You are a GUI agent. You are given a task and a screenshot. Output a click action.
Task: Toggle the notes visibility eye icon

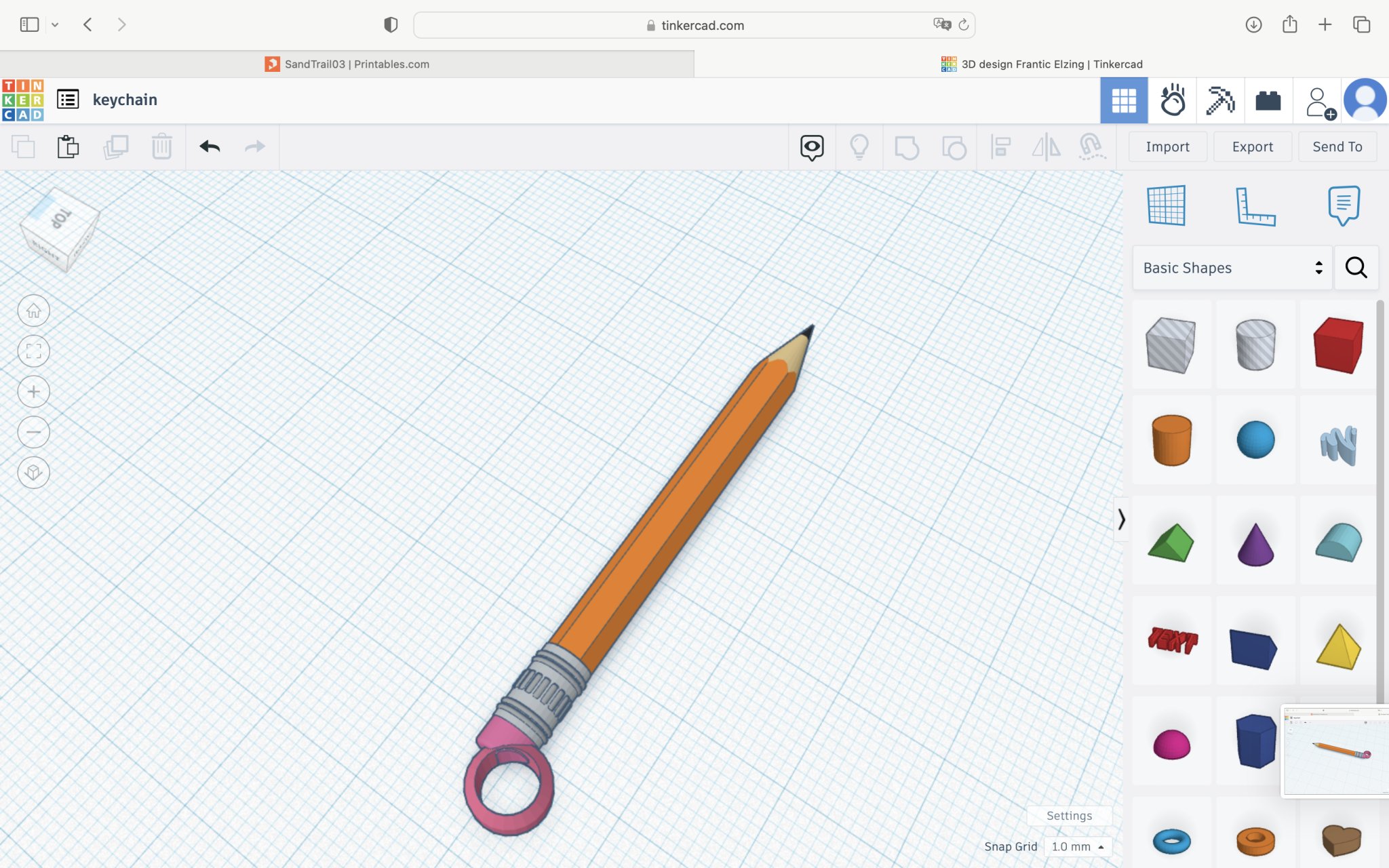click(x=812, y=146)
